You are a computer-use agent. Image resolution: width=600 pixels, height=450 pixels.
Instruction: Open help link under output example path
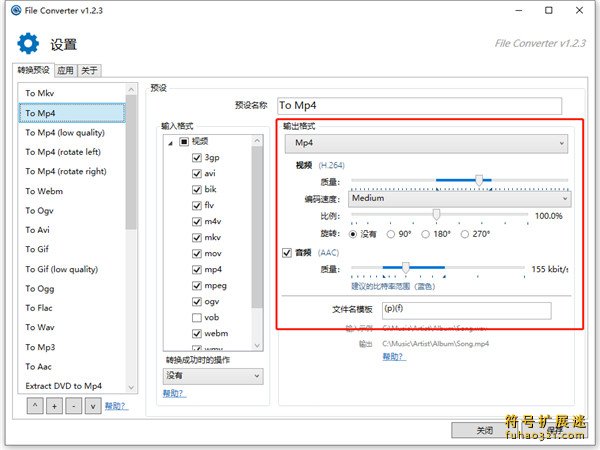pyautogui.click(x=394, y=357)
